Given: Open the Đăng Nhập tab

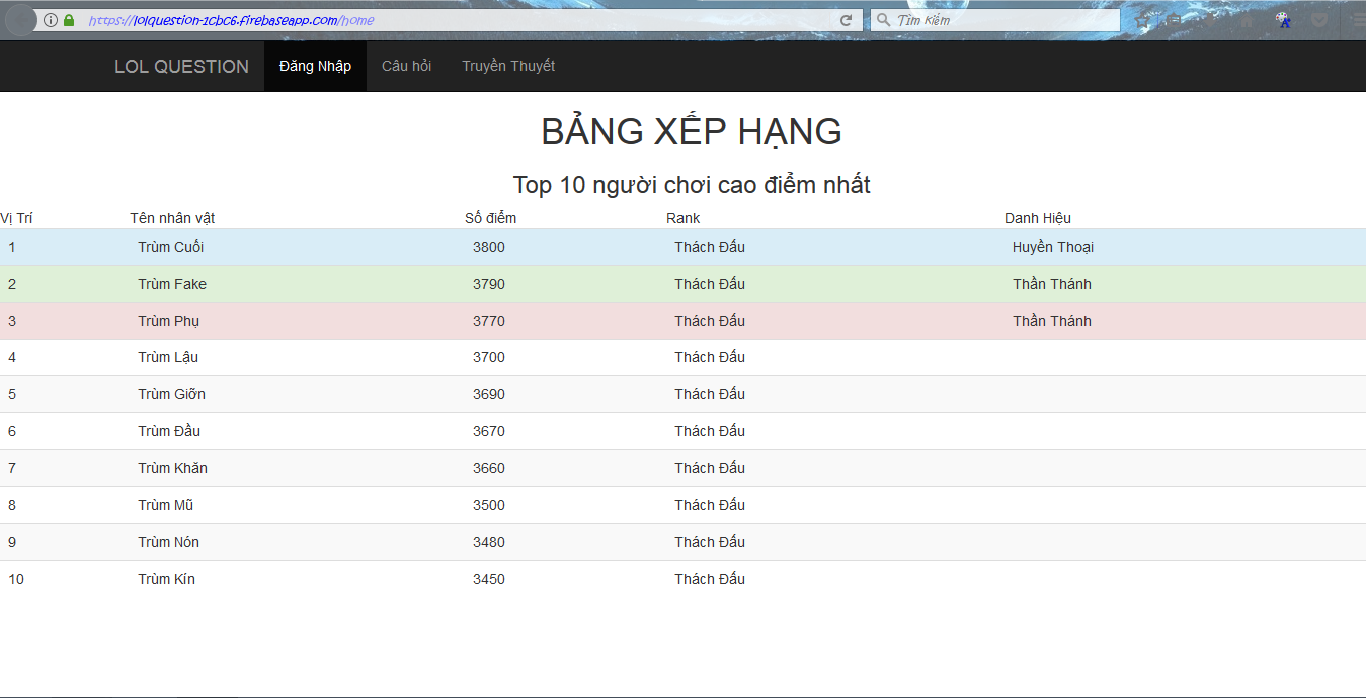Looking at the screenshot, I should point(315,66).
